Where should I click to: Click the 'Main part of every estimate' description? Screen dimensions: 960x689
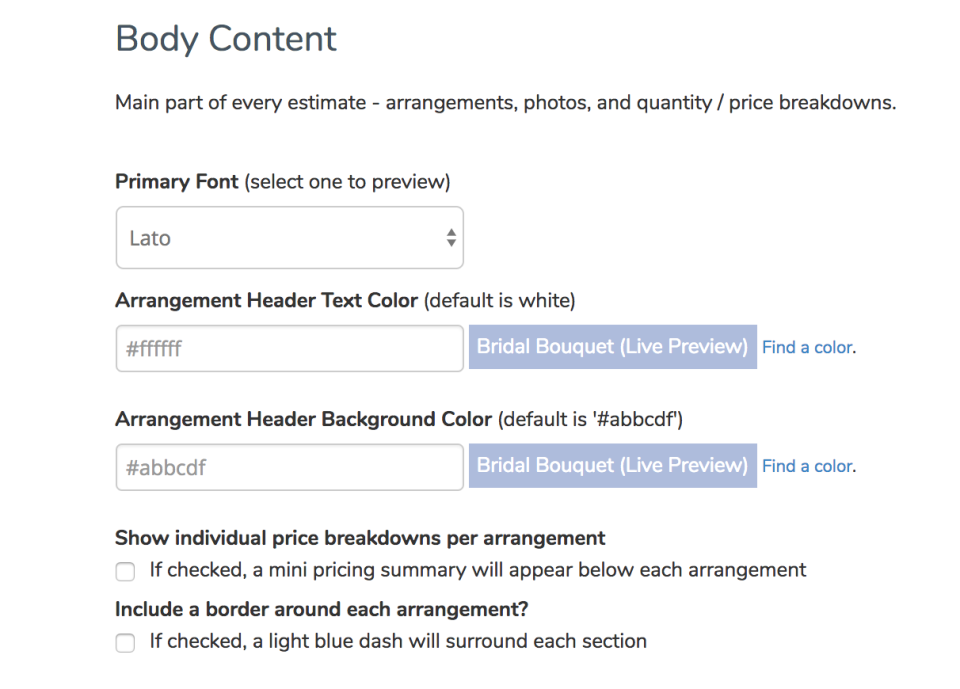coord(505,103)
